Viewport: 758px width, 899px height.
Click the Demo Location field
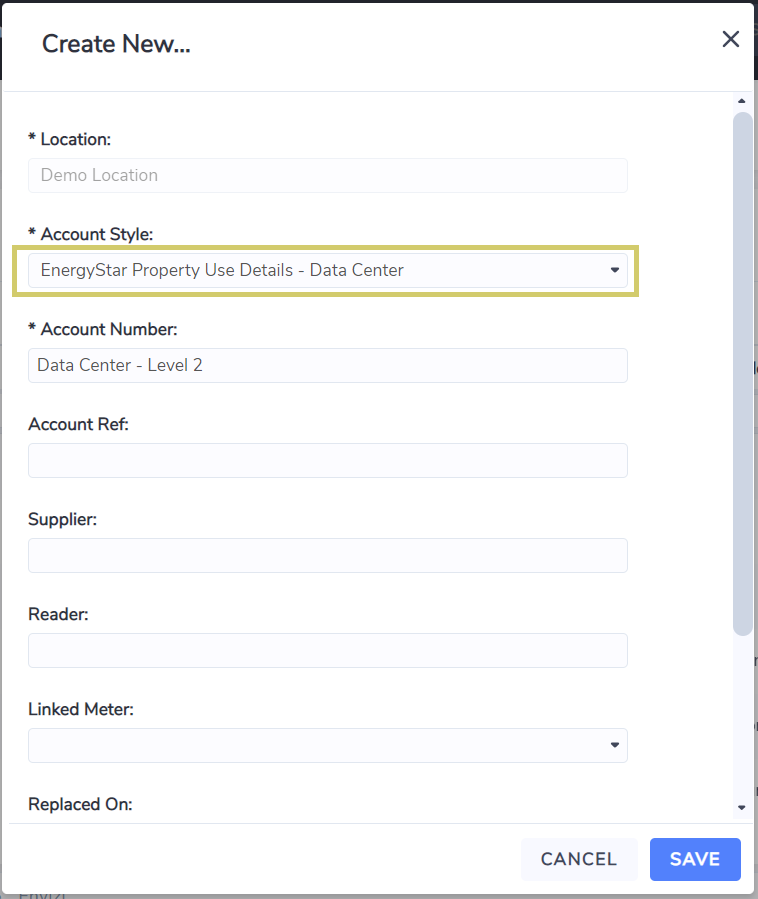(327, 175)
